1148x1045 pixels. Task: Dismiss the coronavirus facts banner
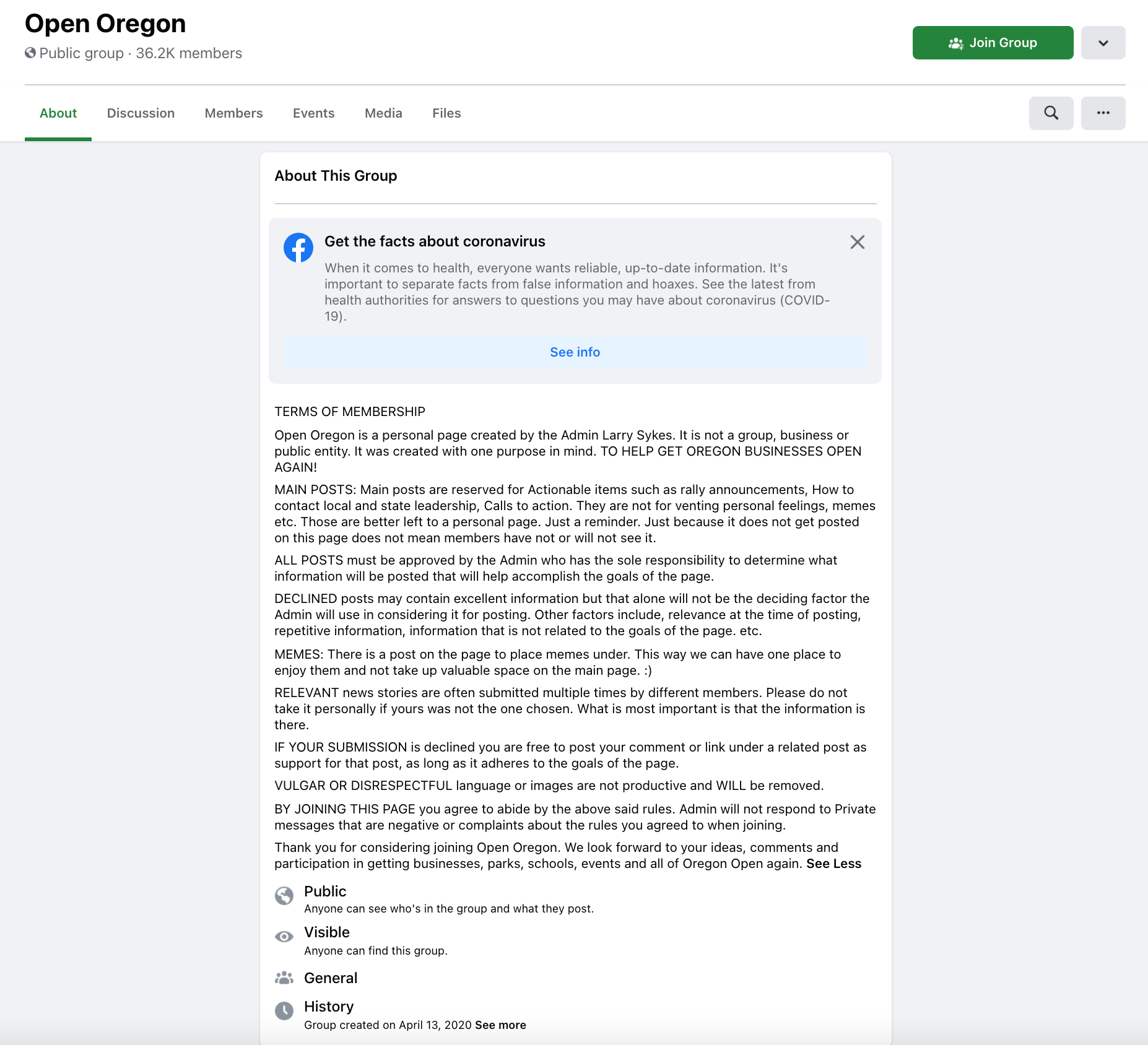pyautogui.click(x=858, y=242)
